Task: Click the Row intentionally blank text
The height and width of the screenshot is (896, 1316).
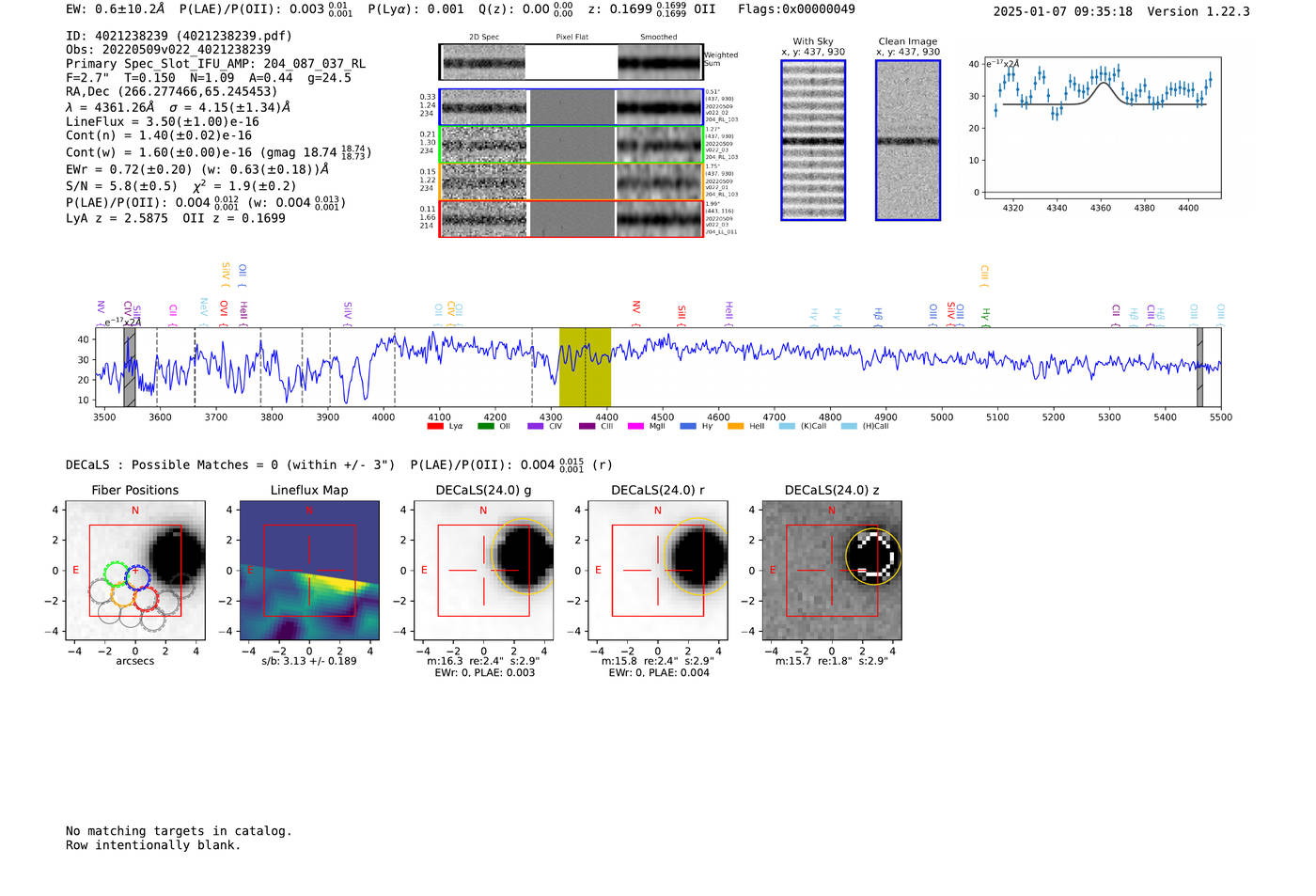Action: (x=153, y=845)
